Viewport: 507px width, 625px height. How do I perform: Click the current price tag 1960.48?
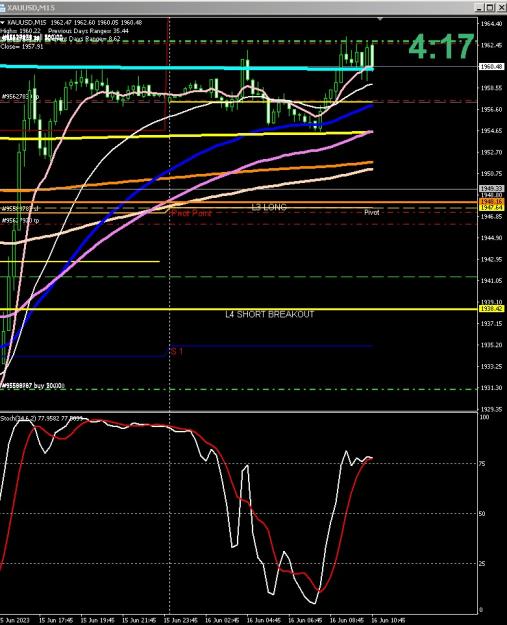click(x=491, y=67)
